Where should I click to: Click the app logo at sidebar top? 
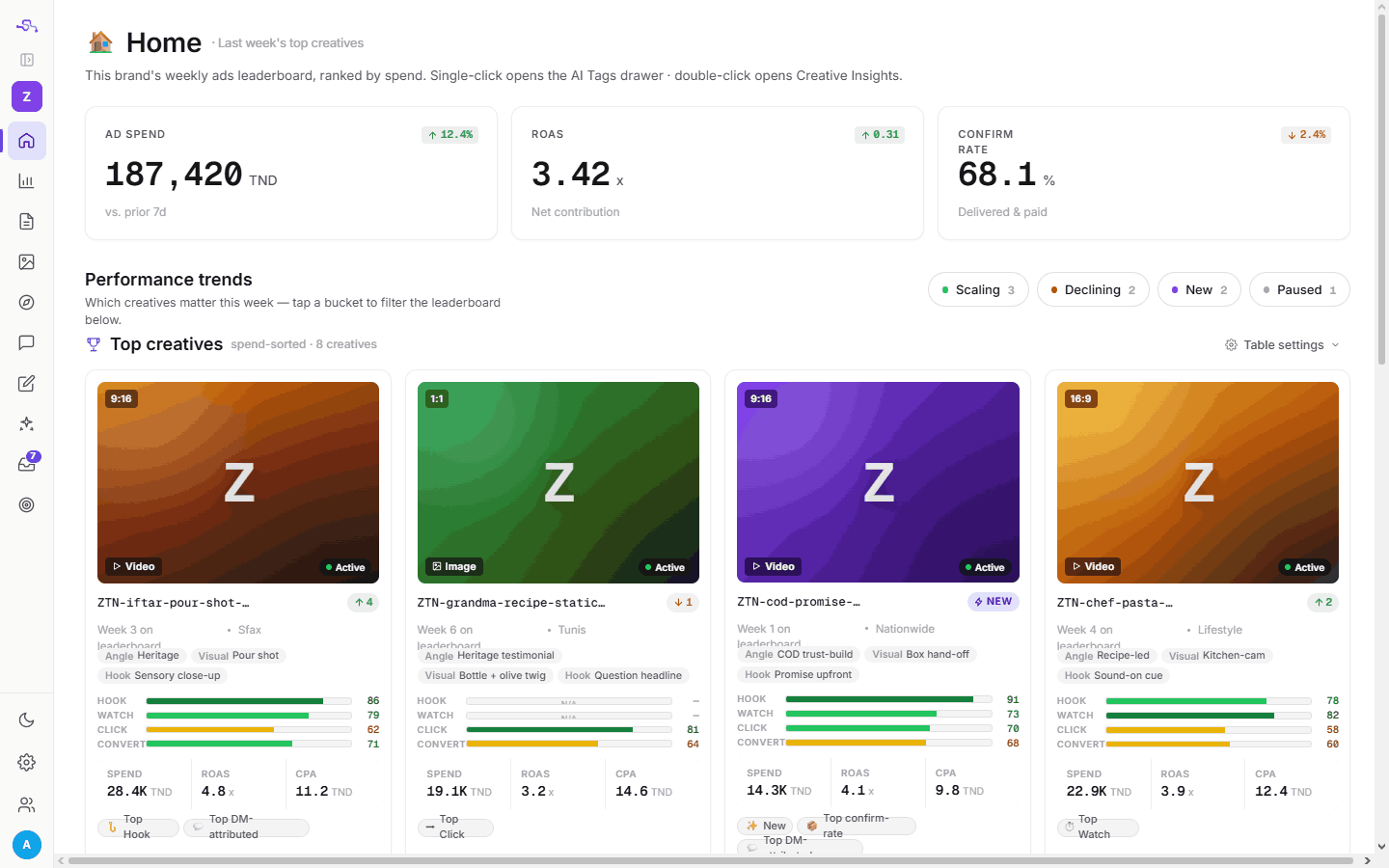pos(27,26)
